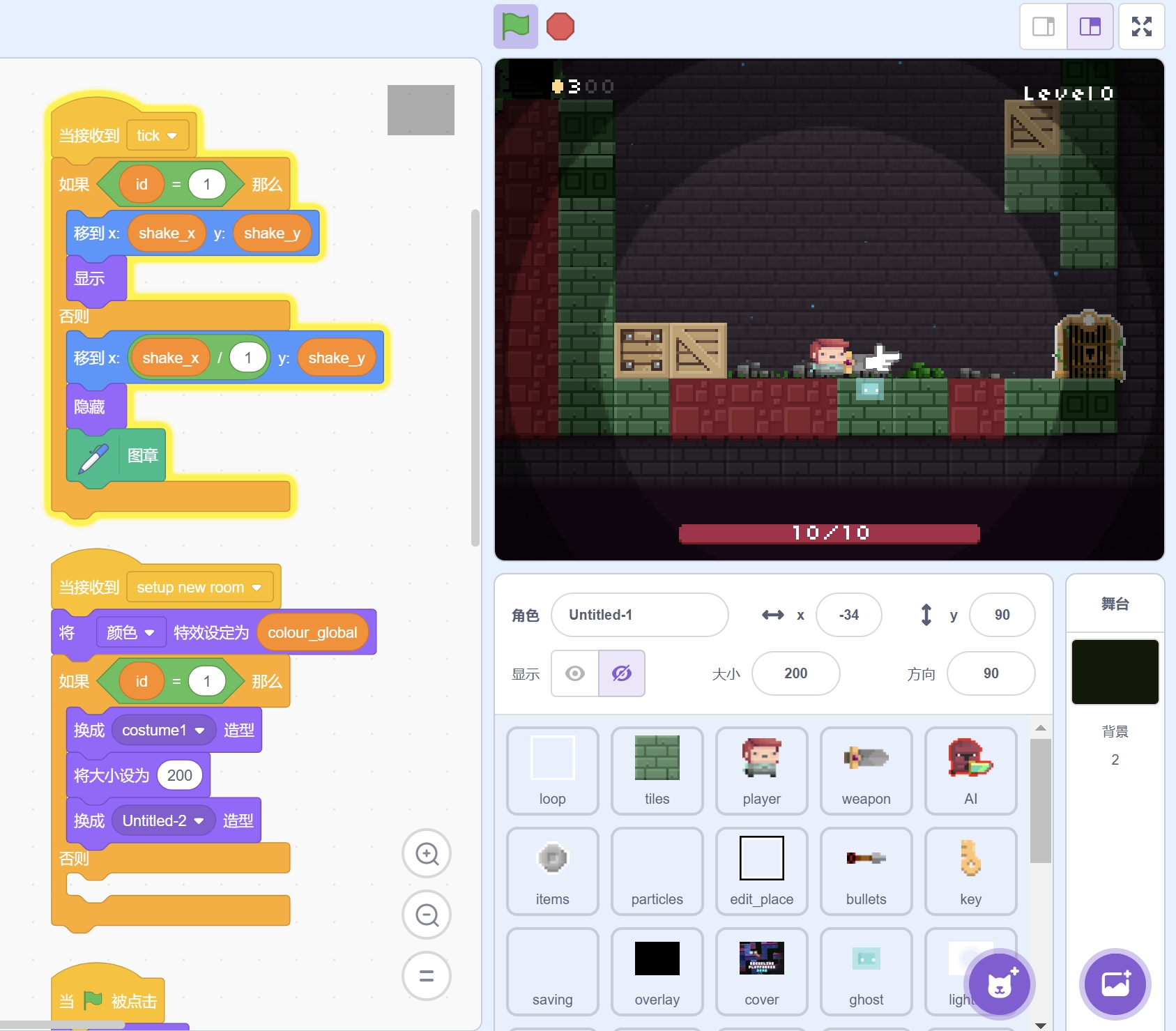Click the sprite name field Untitled-1

pyautogui.click(x=639, y=615)
